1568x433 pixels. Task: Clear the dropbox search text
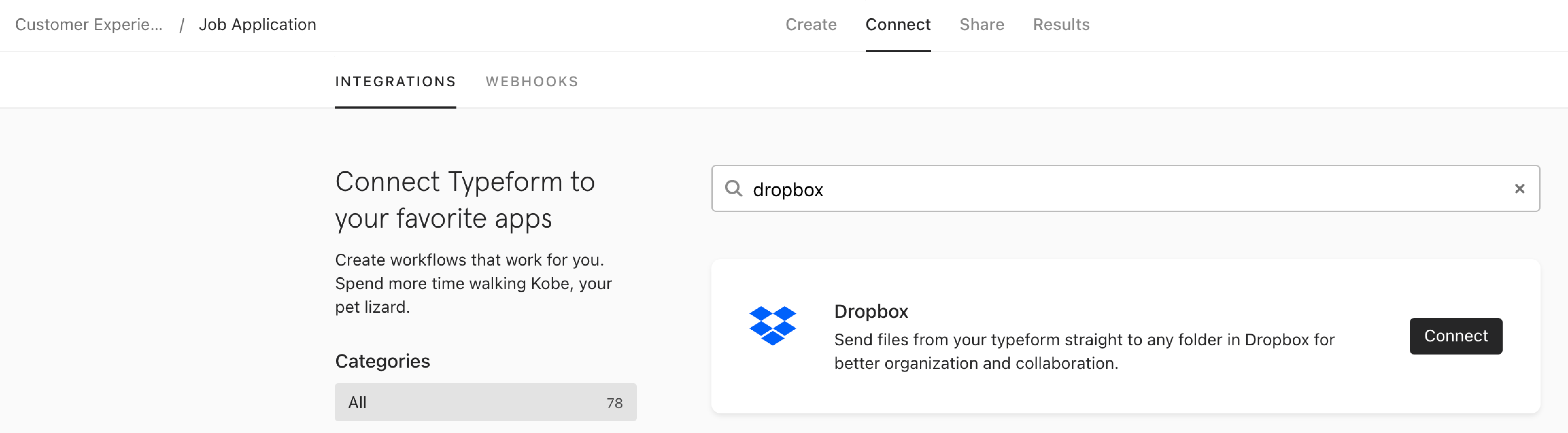point(1519,189)
